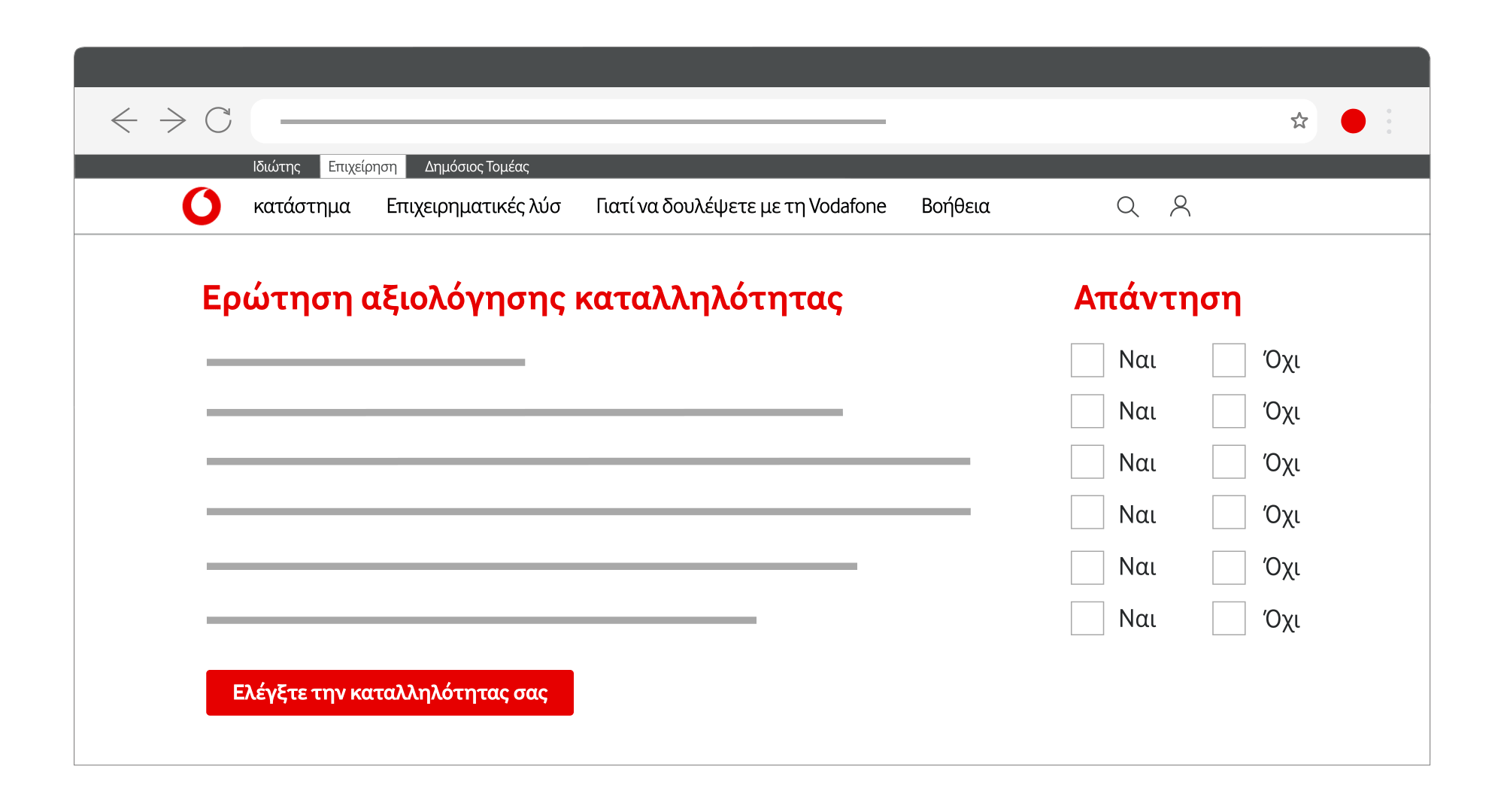Check Ναι for the last question
The image size is (1504, 812).
coord(1087,618)
